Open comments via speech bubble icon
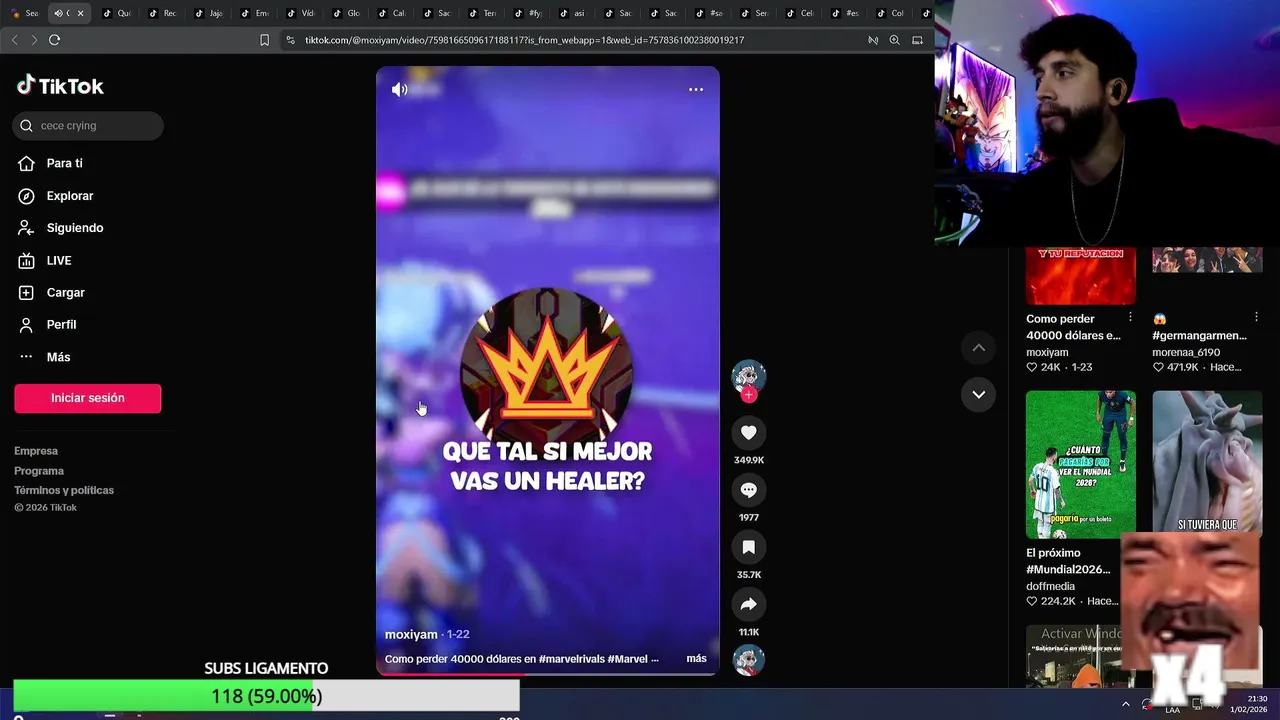 (x=748, y=490)
